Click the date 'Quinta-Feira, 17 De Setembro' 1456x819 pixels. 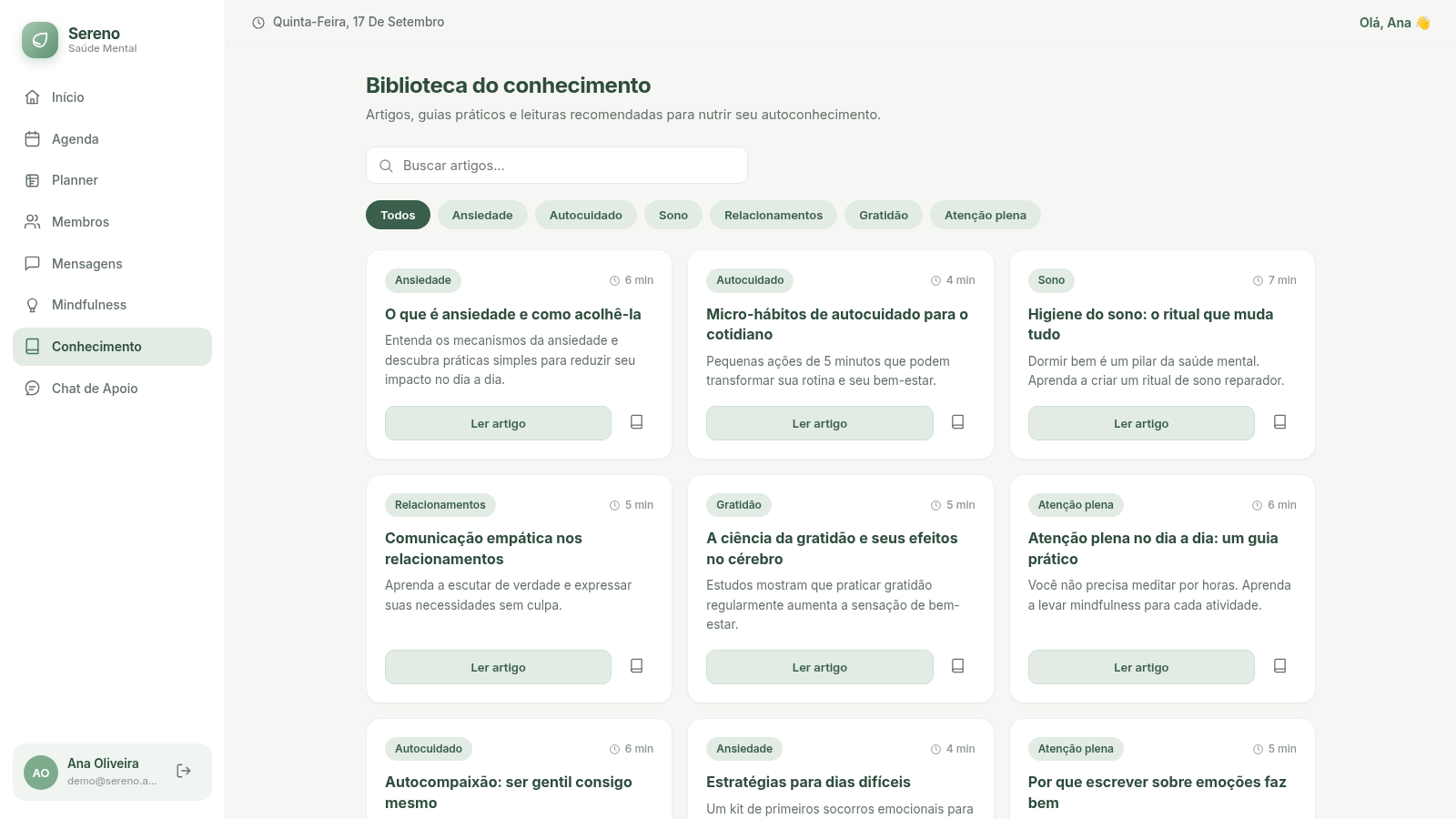coord(359,22)
